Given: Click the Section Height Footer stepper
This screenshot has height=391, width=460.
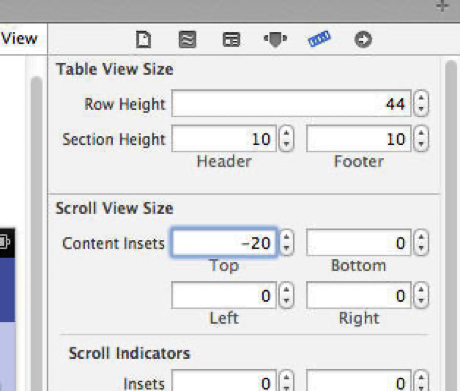Looking at the screenshot, I should click(421, 139).
